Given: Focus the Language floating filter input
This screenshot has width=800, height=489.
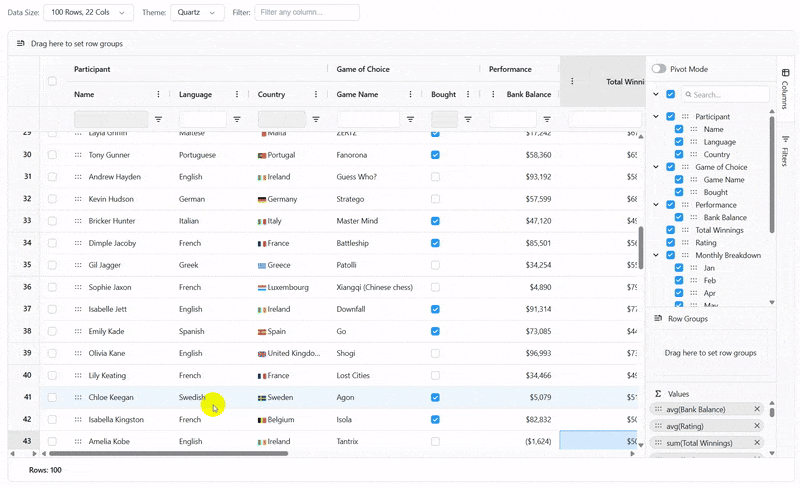Looking at the screenshot, I should coord(203,119).
